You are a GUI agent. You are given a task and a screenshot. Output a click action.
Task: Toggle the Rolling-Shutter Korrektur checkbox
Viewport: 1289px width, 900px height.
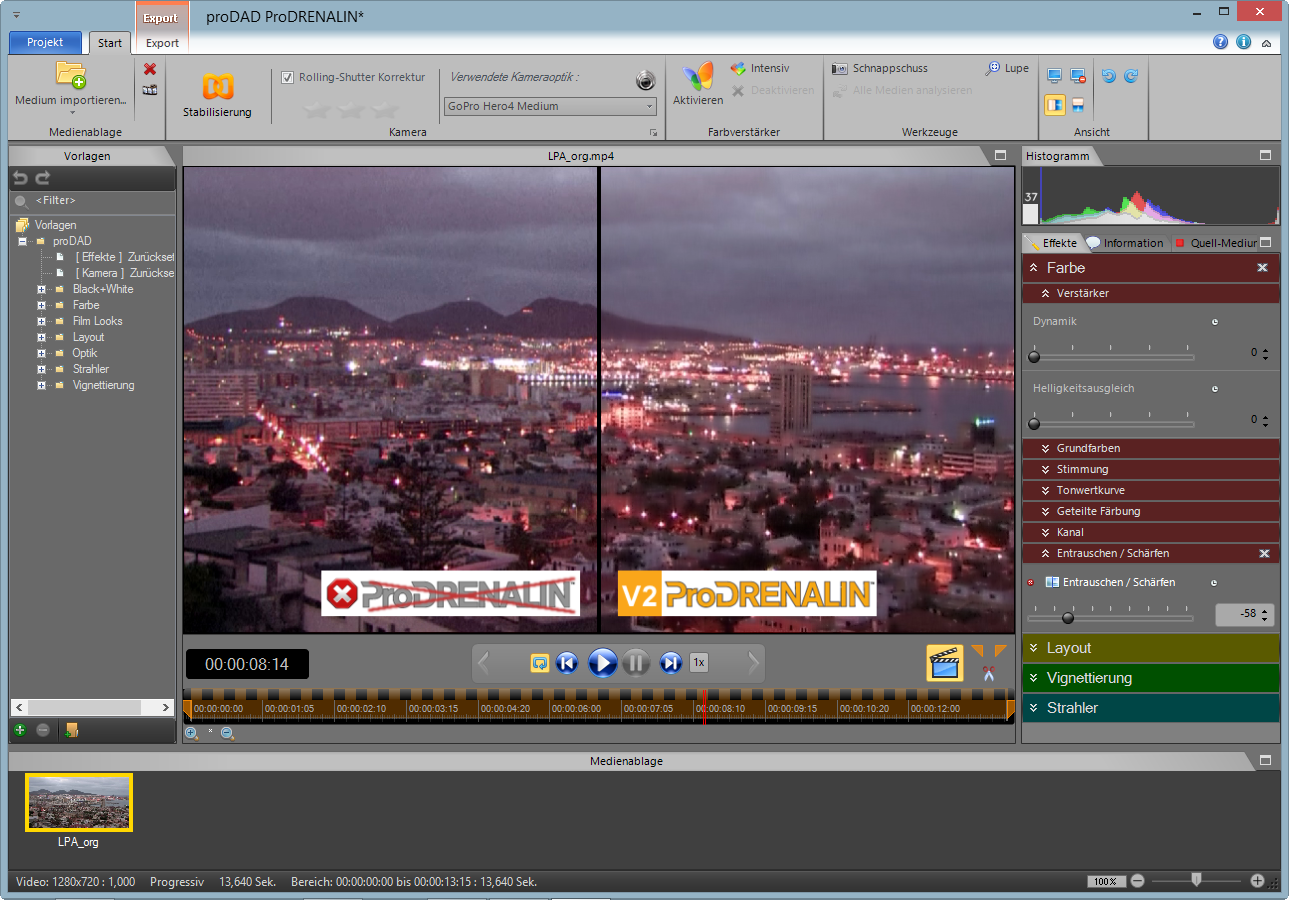pos(288,77)
